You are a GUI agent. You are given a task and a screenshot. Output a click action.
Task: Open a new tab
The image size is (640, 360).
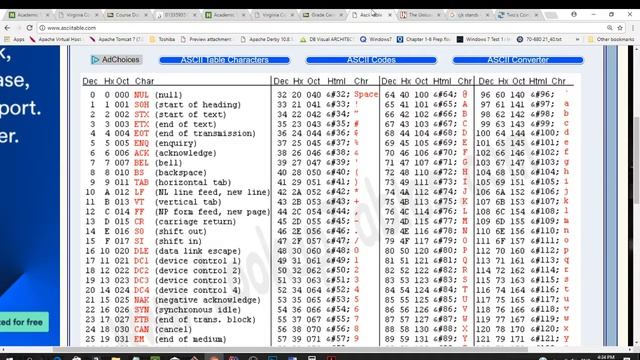click(x=551, y=15)
